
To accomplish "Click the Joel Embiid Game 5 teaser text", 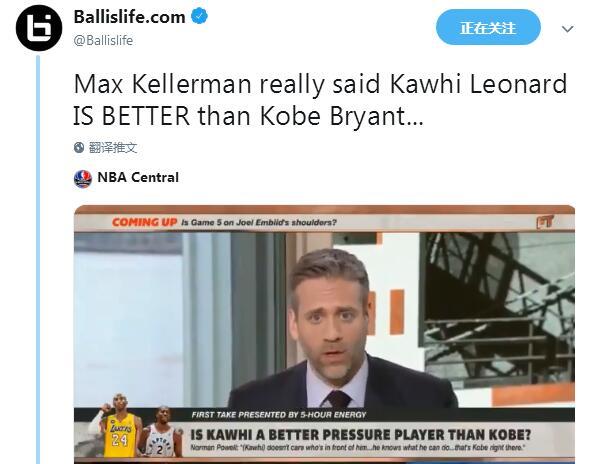I will pyautogui.click(x=259, y=222).
